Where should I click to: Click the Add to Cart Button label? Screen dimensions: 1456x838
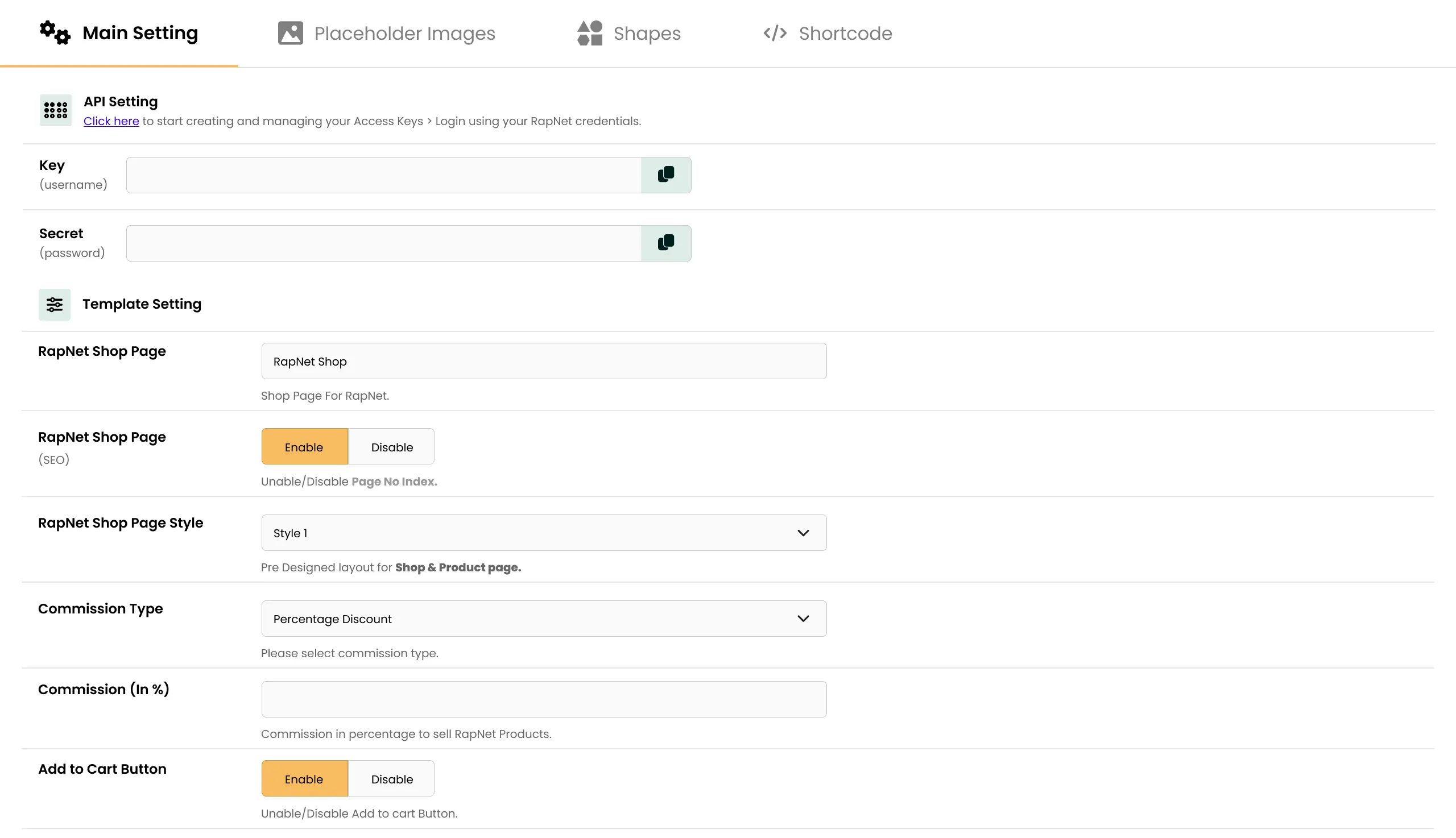coord(102,769)
